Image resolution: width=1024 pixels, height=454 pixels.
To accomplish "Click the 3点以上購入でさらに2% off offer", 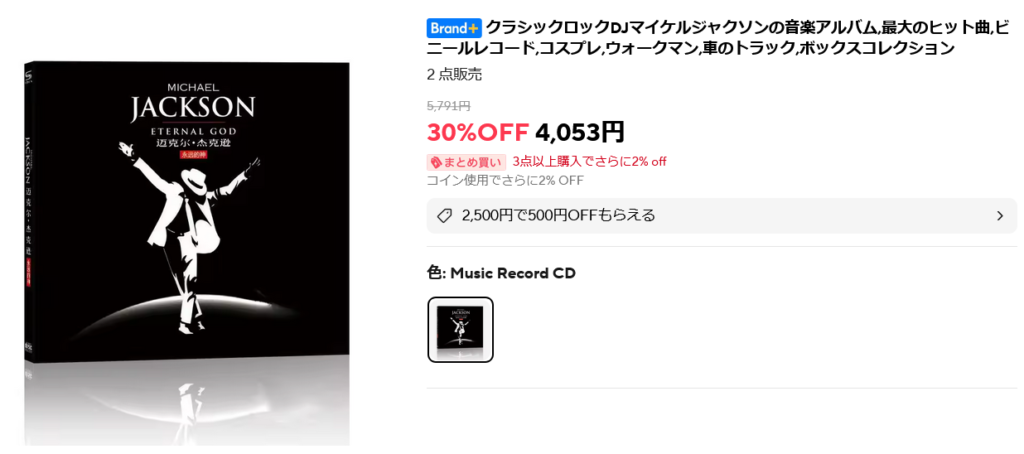I will click(589, 161).
